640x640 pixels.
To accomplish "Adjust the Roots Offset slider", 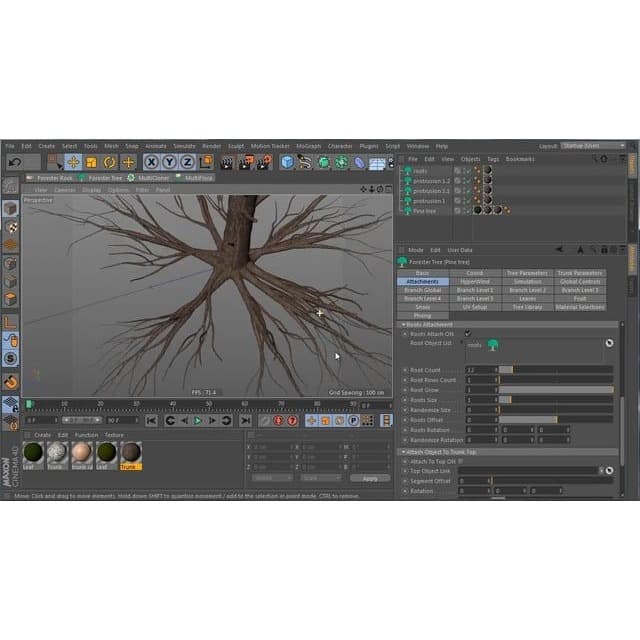I will 556,420.
